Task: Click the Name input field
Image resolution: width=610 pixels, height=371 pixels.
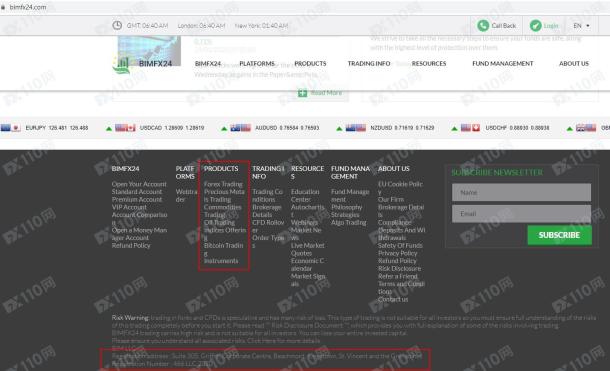Action: tap(521, 192)
